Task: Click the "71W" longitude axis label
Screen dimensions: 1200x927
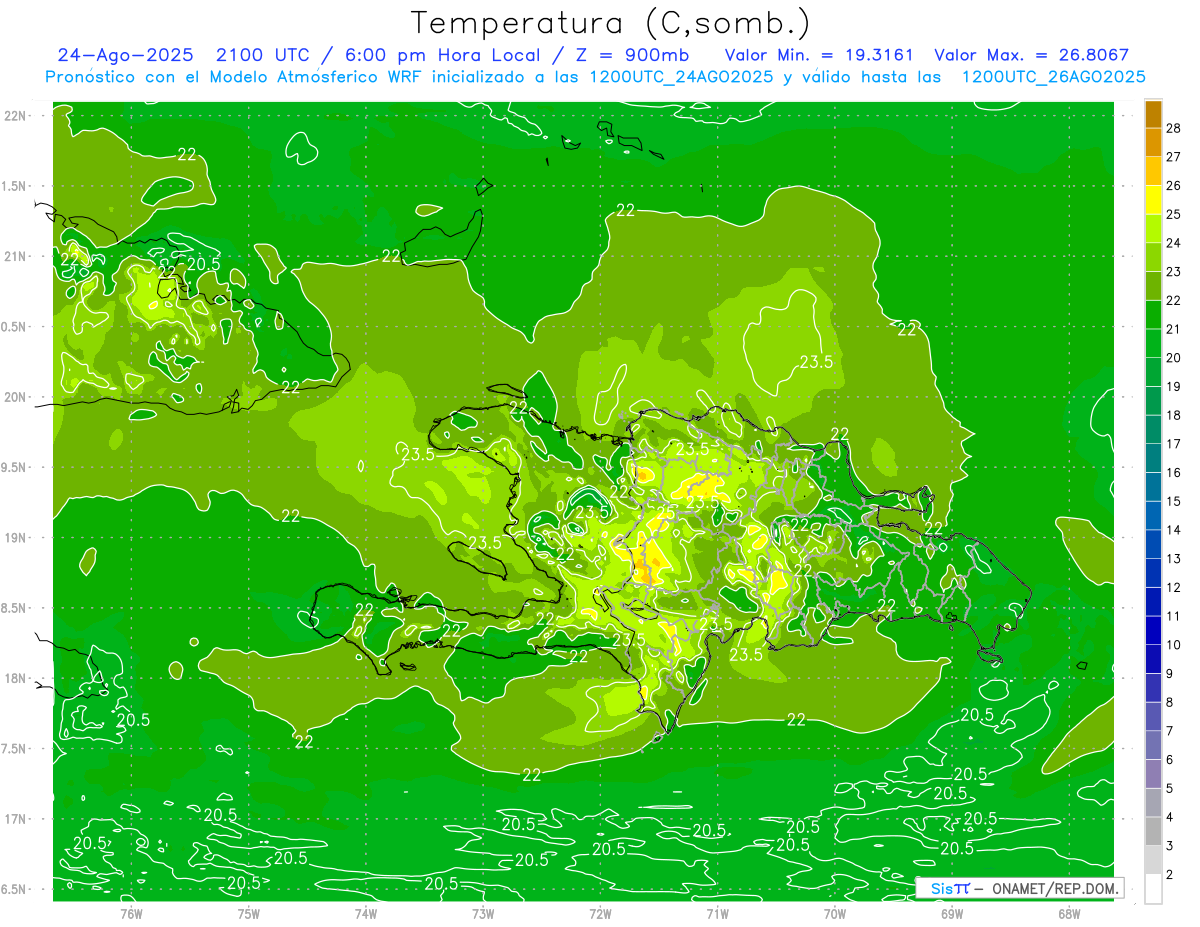Action: pyautogui.click(x=717, y=913)
